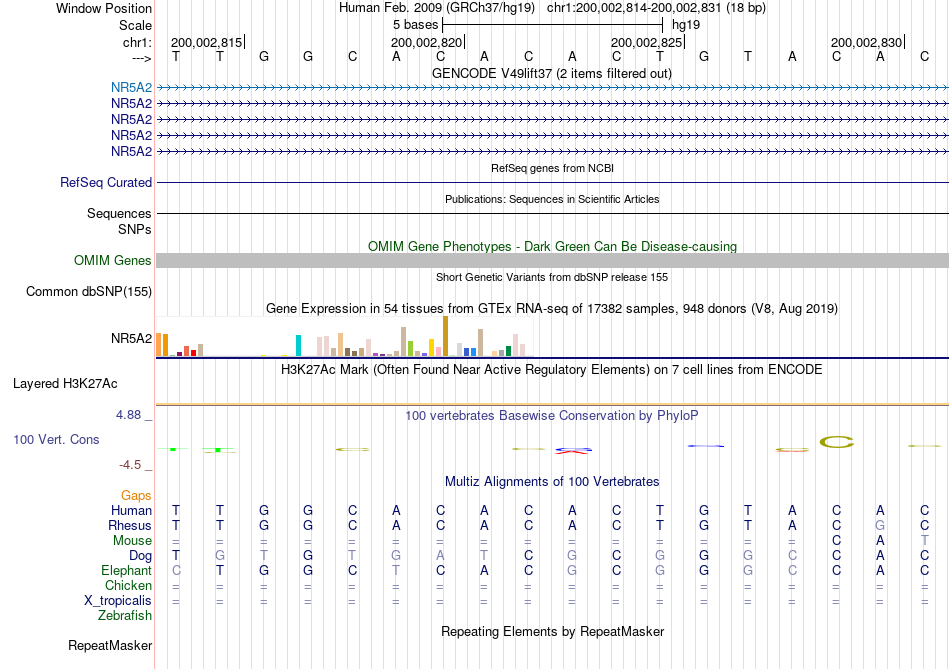Click the light blue NR5A2 transcript arrows
Image resolution: width=950 pixels, height=669 pixels.
click(552, 88)
